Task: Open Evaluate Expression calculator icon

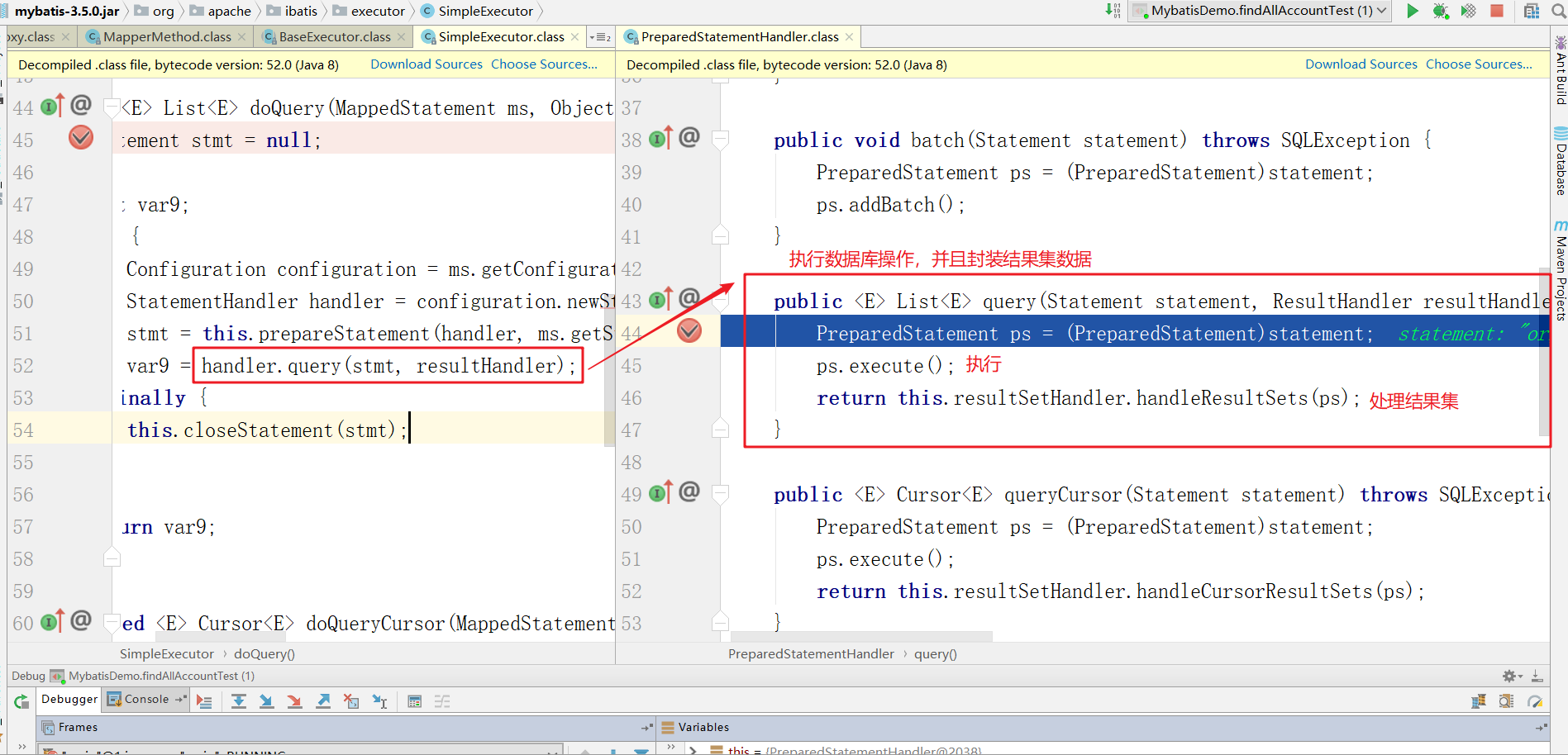Action: pyautogui.click(x=415, y=701)
